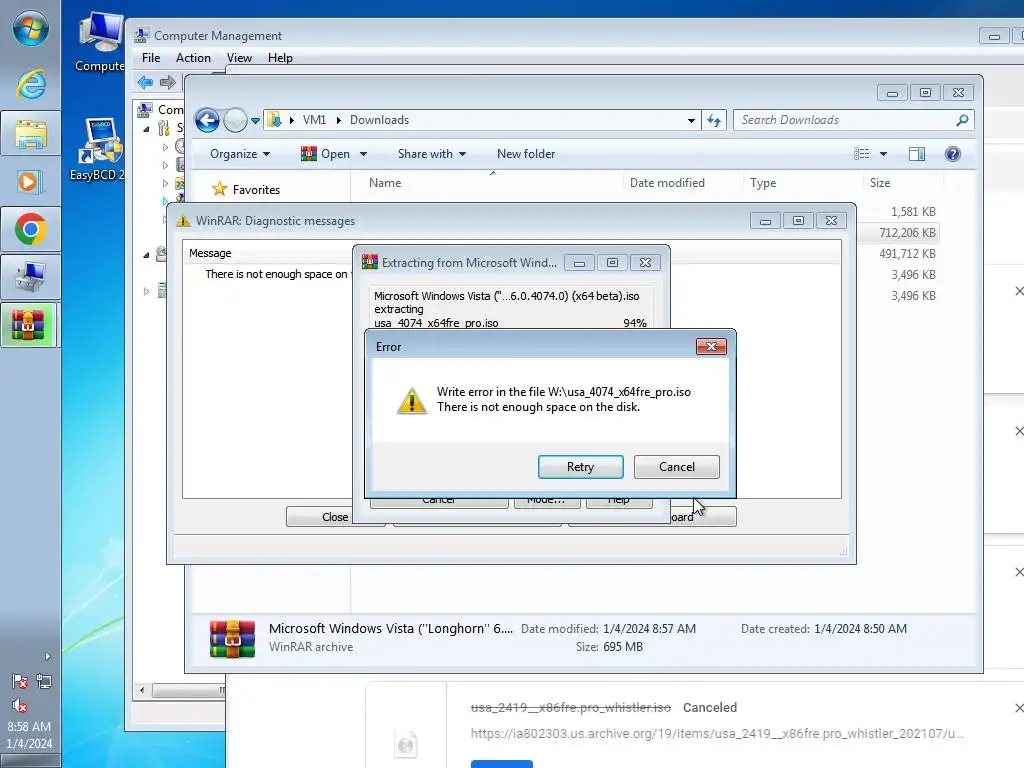Select file row sized 1,581 KB
Viewport: 1024px width, 768px height.
click(900, 212)
